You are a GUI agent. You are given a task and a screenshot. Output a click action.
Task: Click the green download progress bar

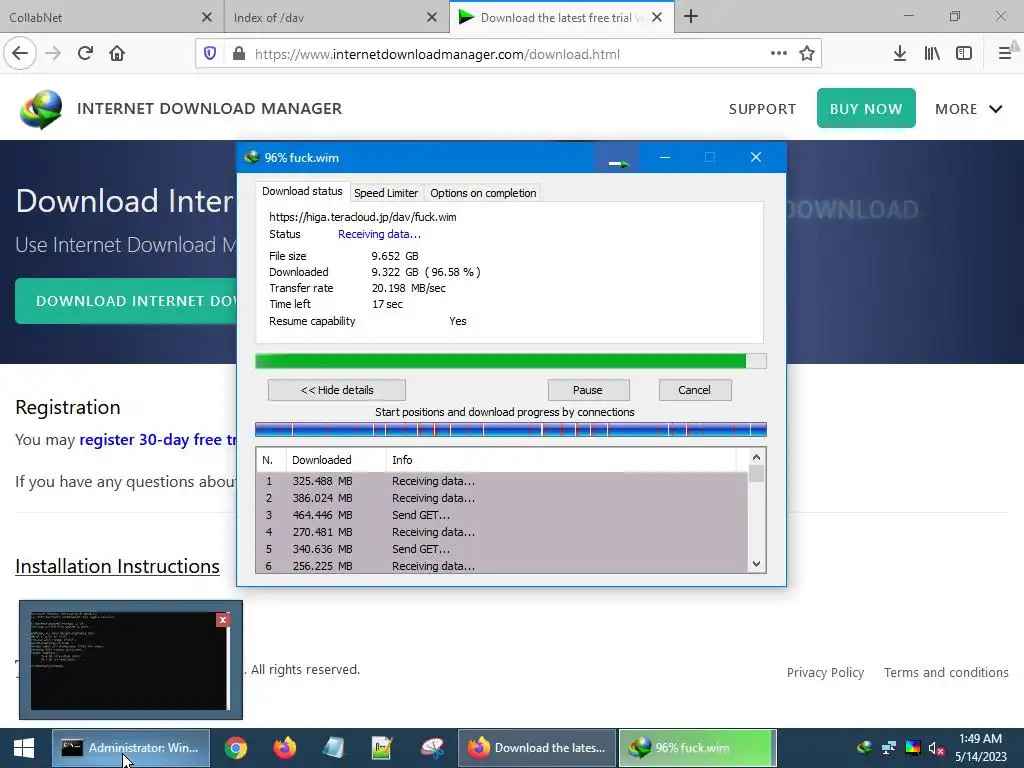pyautogui.click(x=510, y=361)
